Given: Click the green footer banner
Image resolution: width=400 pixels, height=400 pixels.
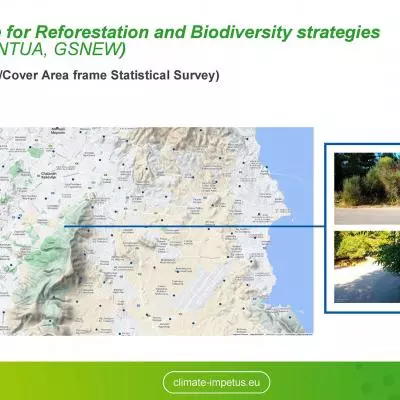Looking at the screenshot, I should point(200,381).
